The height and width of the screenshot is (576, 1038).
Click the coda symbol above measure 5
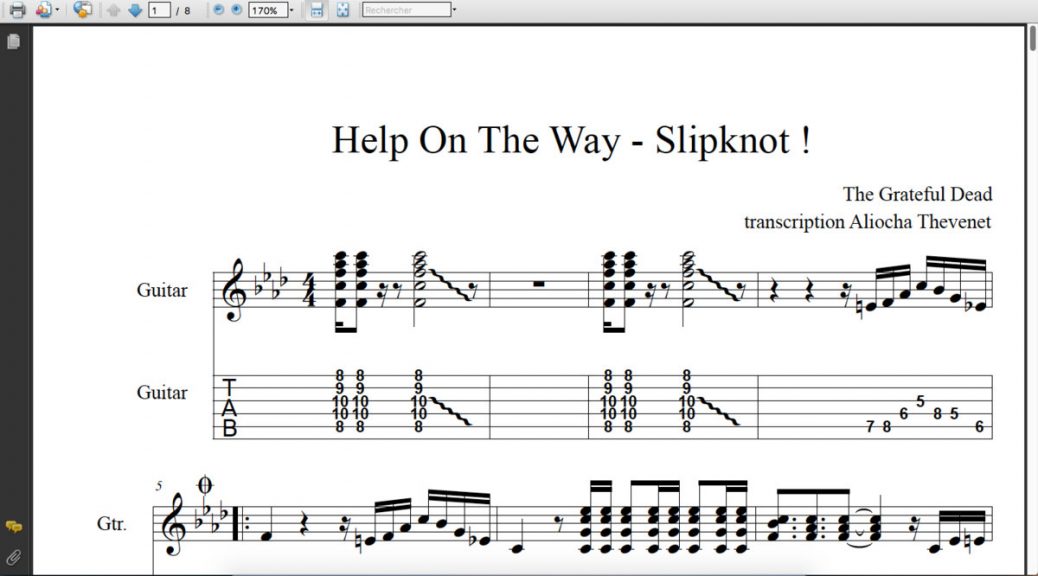click(205, 485)
